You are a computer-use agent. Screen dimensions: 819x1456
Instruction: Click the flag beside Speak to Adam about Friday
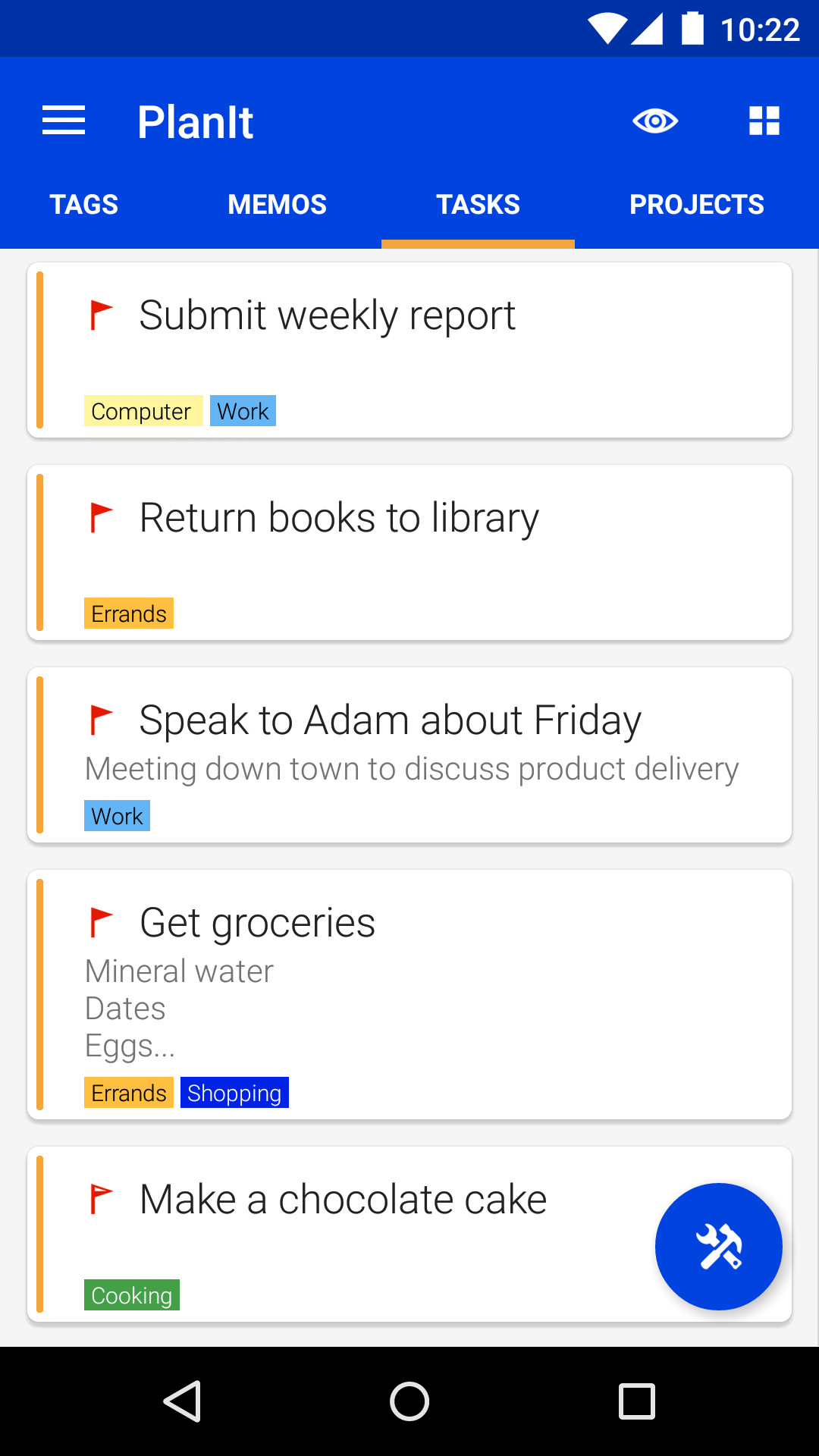point(101,720)
